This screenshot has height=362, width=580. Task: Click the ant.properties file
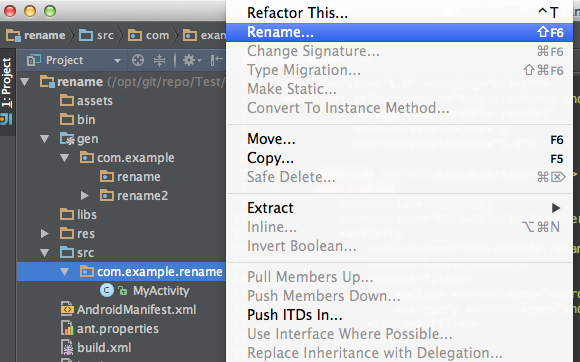tap(110, 329)
